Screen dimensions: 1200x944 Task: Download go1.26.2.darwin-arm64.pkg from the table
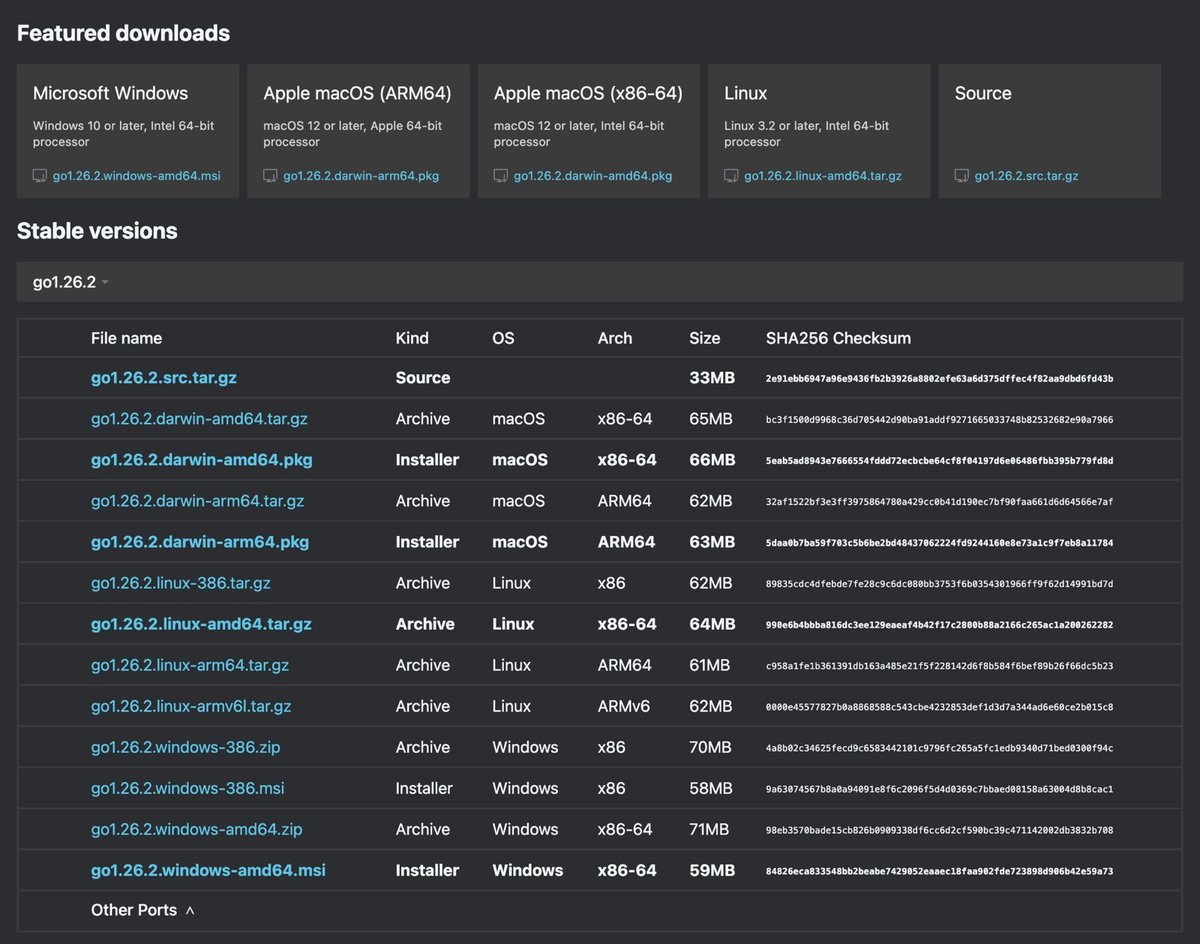[x=200, y=542]
